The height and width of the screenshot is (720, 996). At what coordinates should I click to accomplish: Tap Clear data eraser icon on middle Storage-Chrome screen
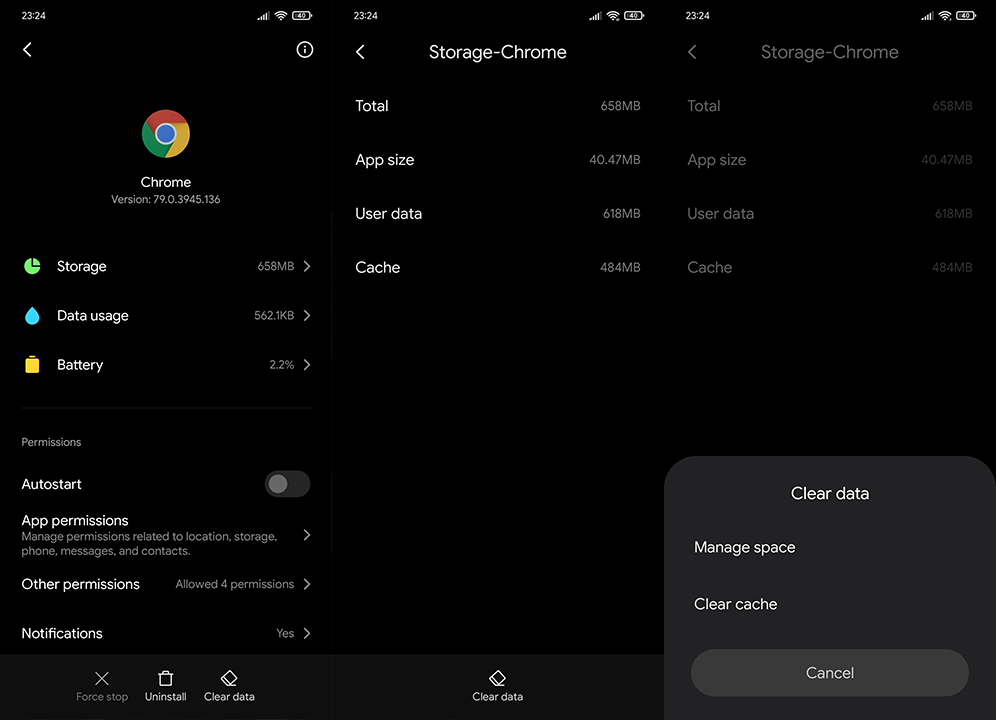pyautogui.click(x=497, y=678)
